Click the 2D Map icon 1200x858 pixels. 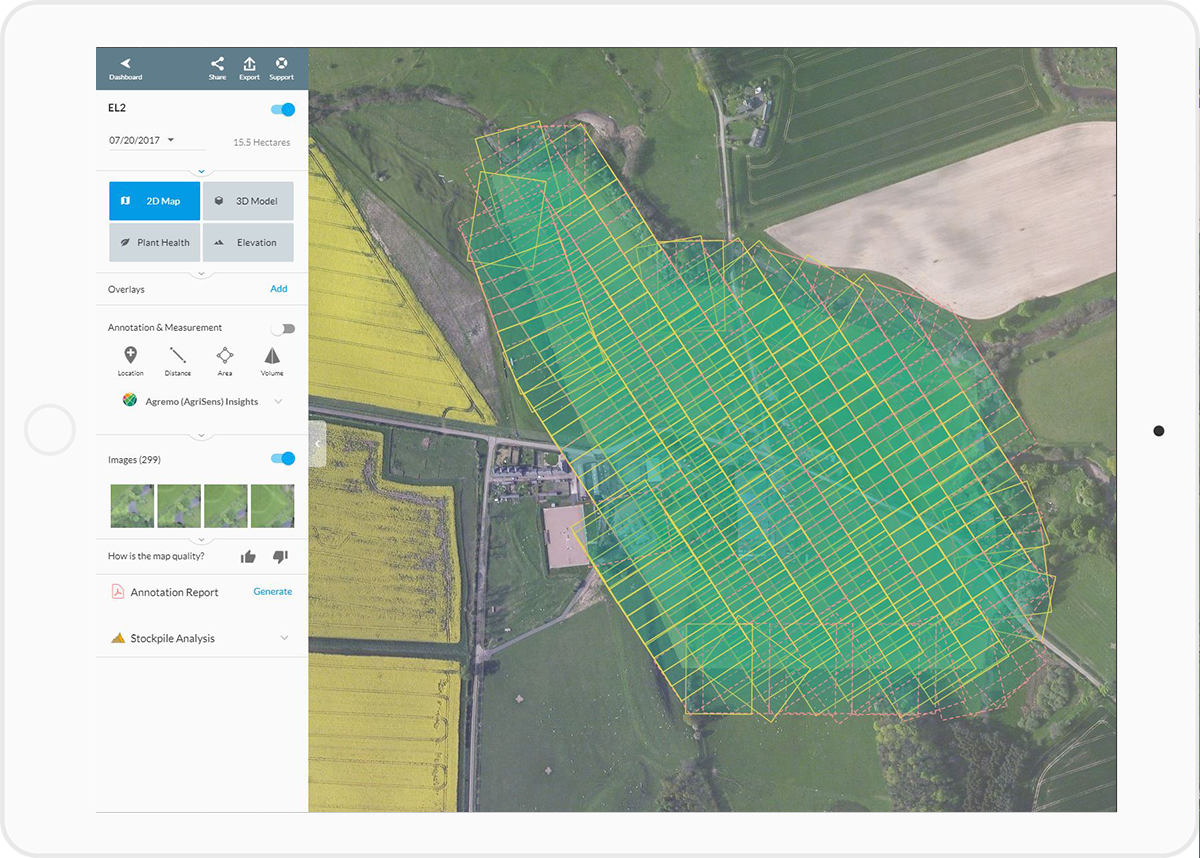pyautogui.click(x=125, y=201)
